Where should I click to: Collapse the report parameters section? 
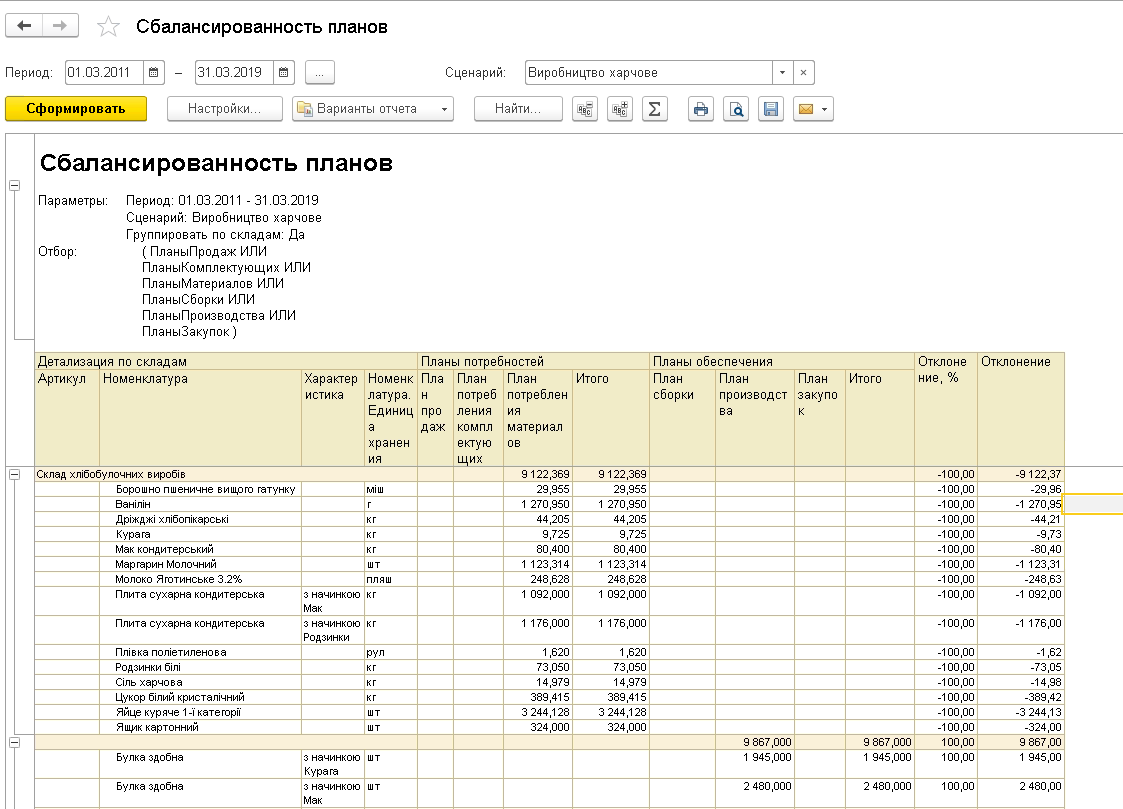(14, 185)
